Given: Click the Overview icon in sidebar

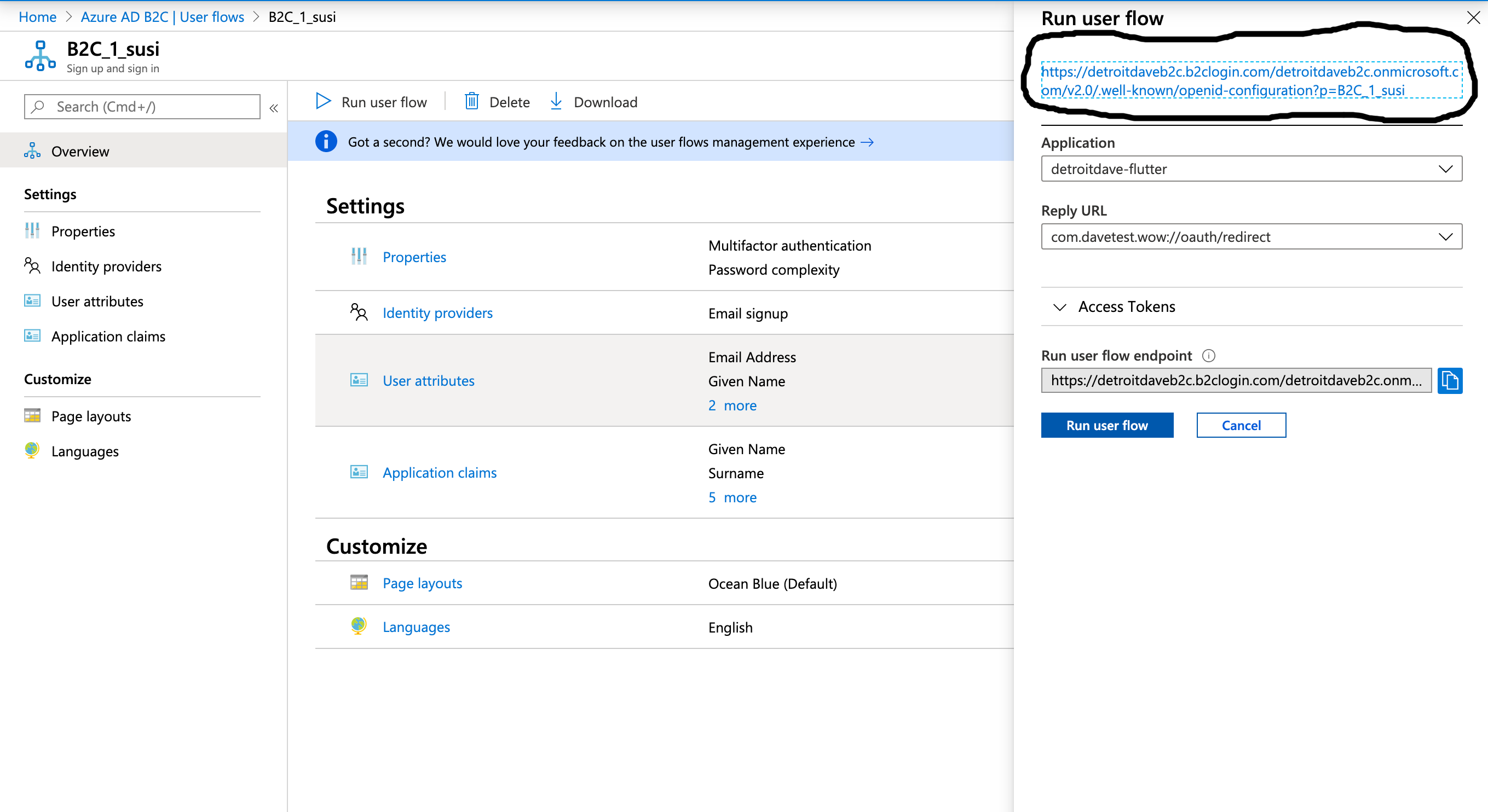Looking at the screenshot, I should point(32,150).
